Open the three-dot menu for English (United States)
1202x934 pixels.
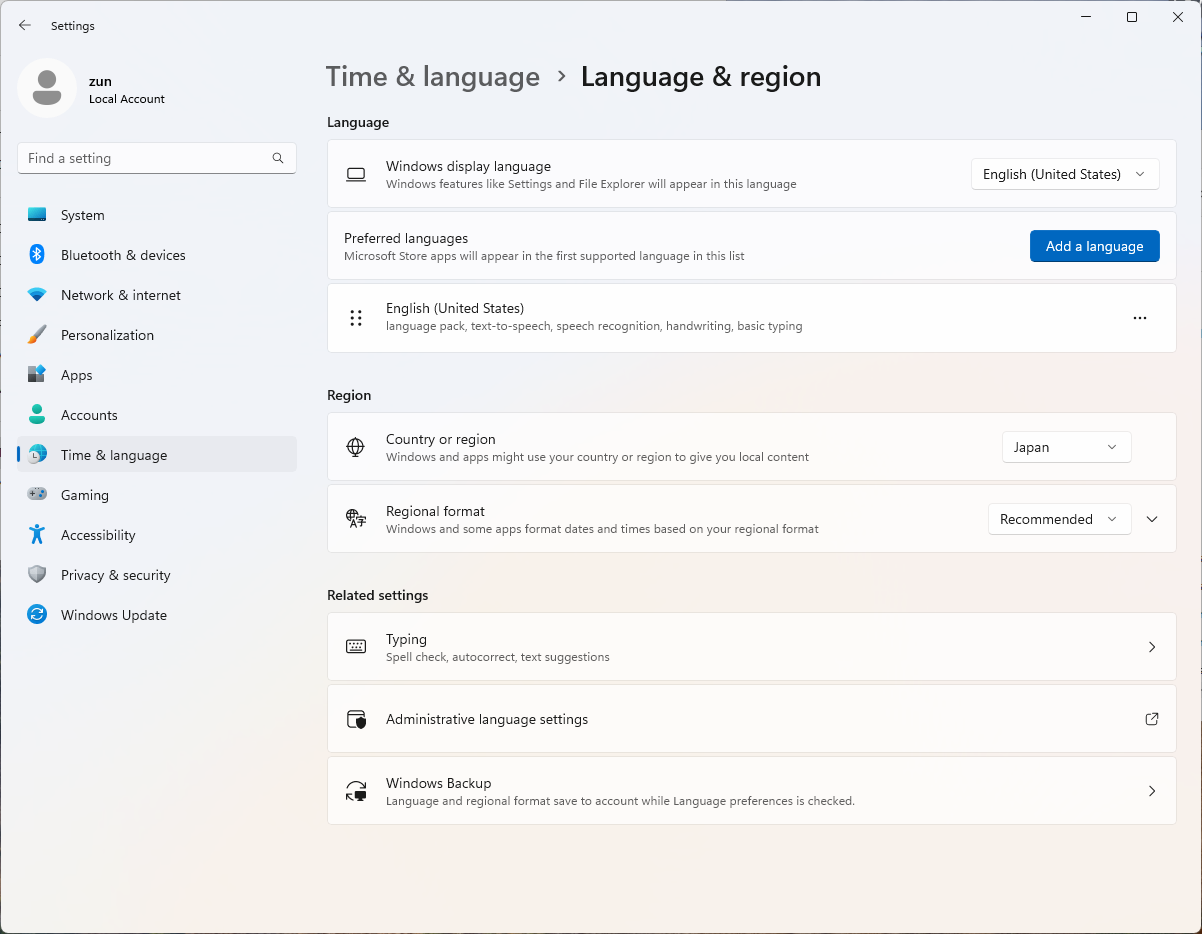(1140, 318)
